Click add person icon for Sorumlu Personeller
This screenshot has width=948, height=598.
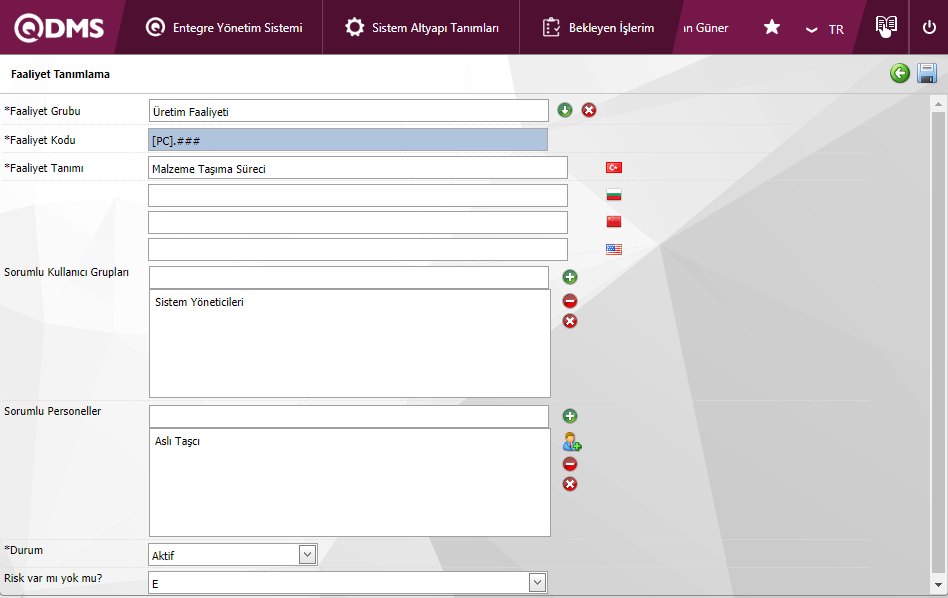coord(571,441)
